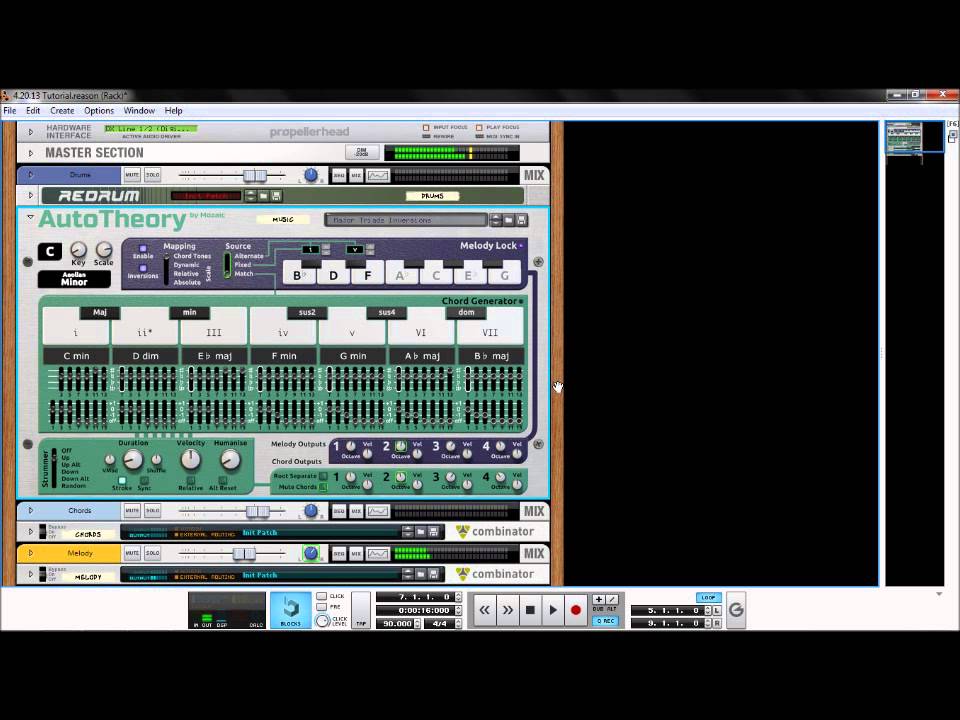Expand the Hardware Interface device
Image resolution: width=960 pixels, height=720 pixels.
tap(31, 132)
